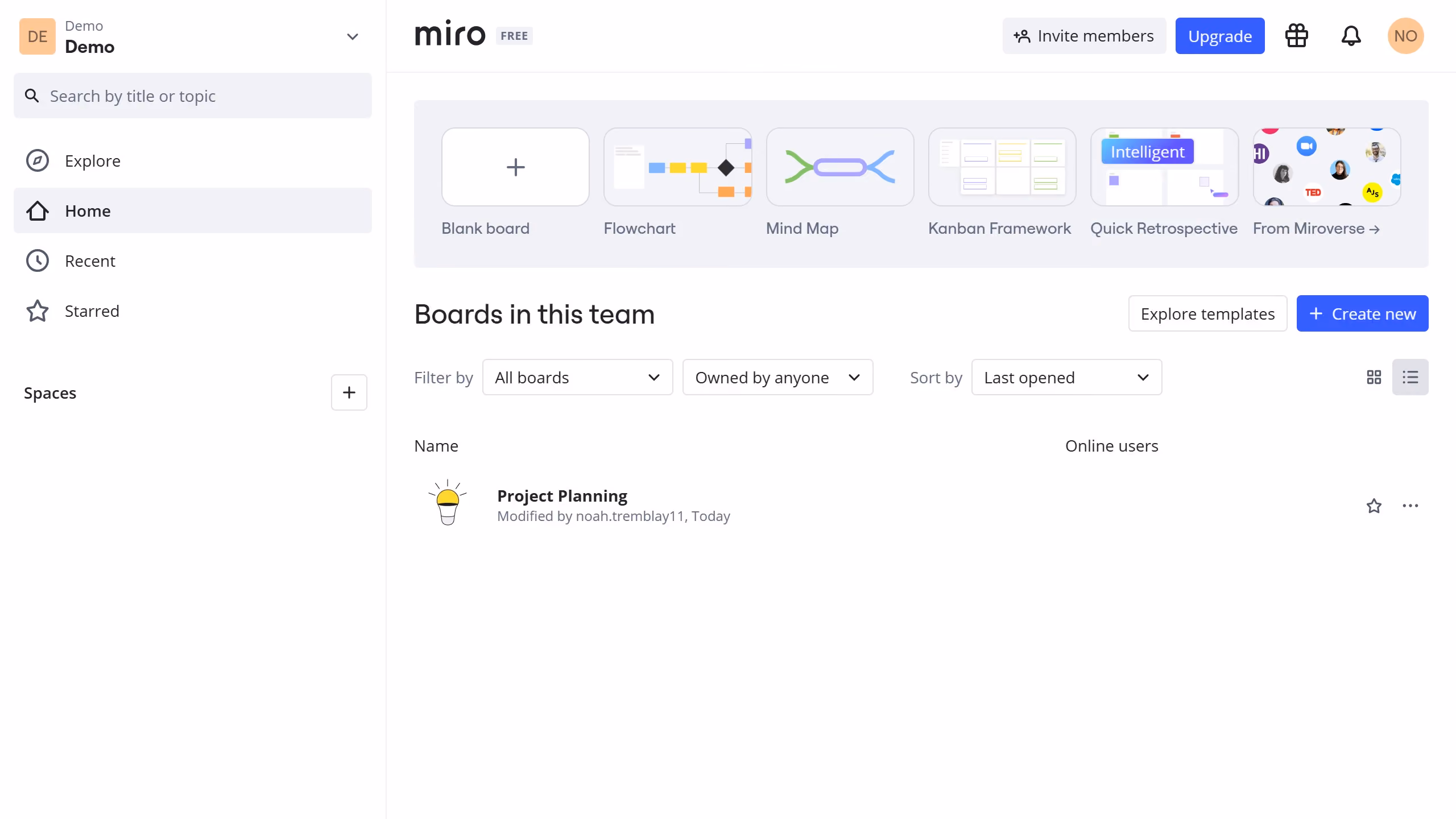Select Home in sidebar

(x=193, y=210)
